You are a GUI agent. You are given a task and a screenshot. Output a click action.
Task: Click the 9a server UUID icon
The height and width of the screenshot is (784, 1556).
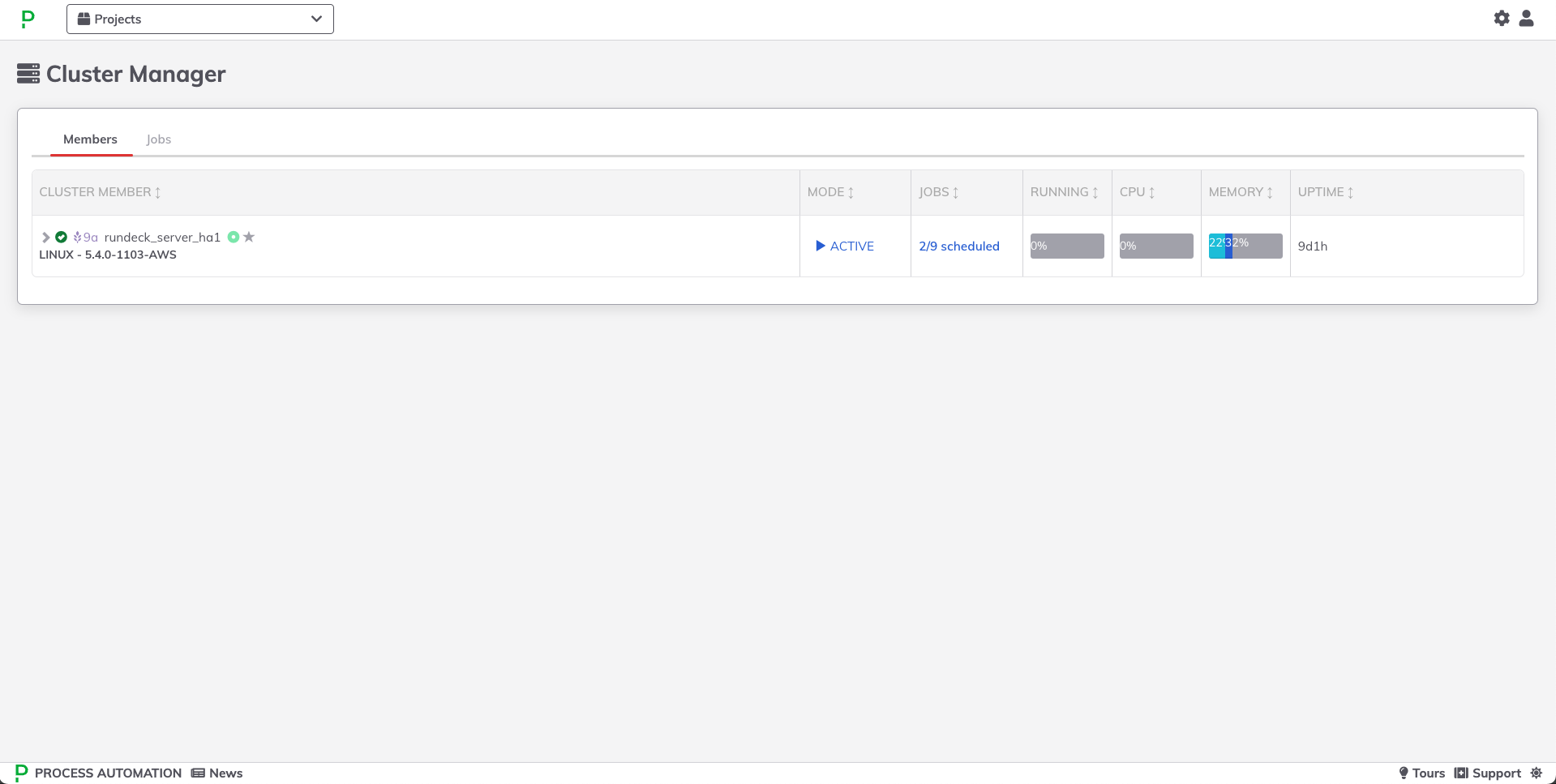pyautogui.click(x=85, y=238)
